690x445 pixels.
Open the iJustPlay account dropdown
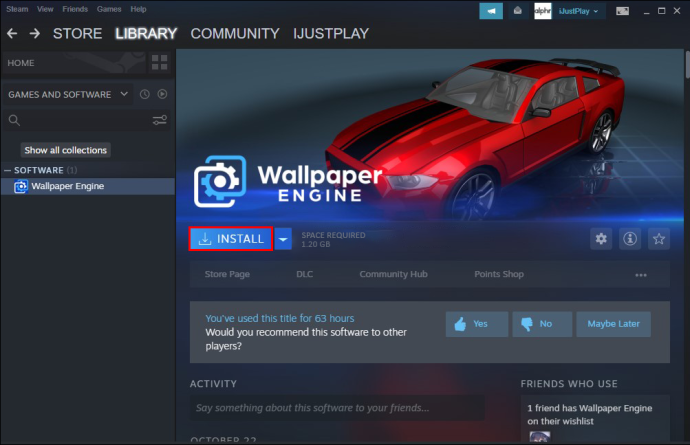pos(578,11)
